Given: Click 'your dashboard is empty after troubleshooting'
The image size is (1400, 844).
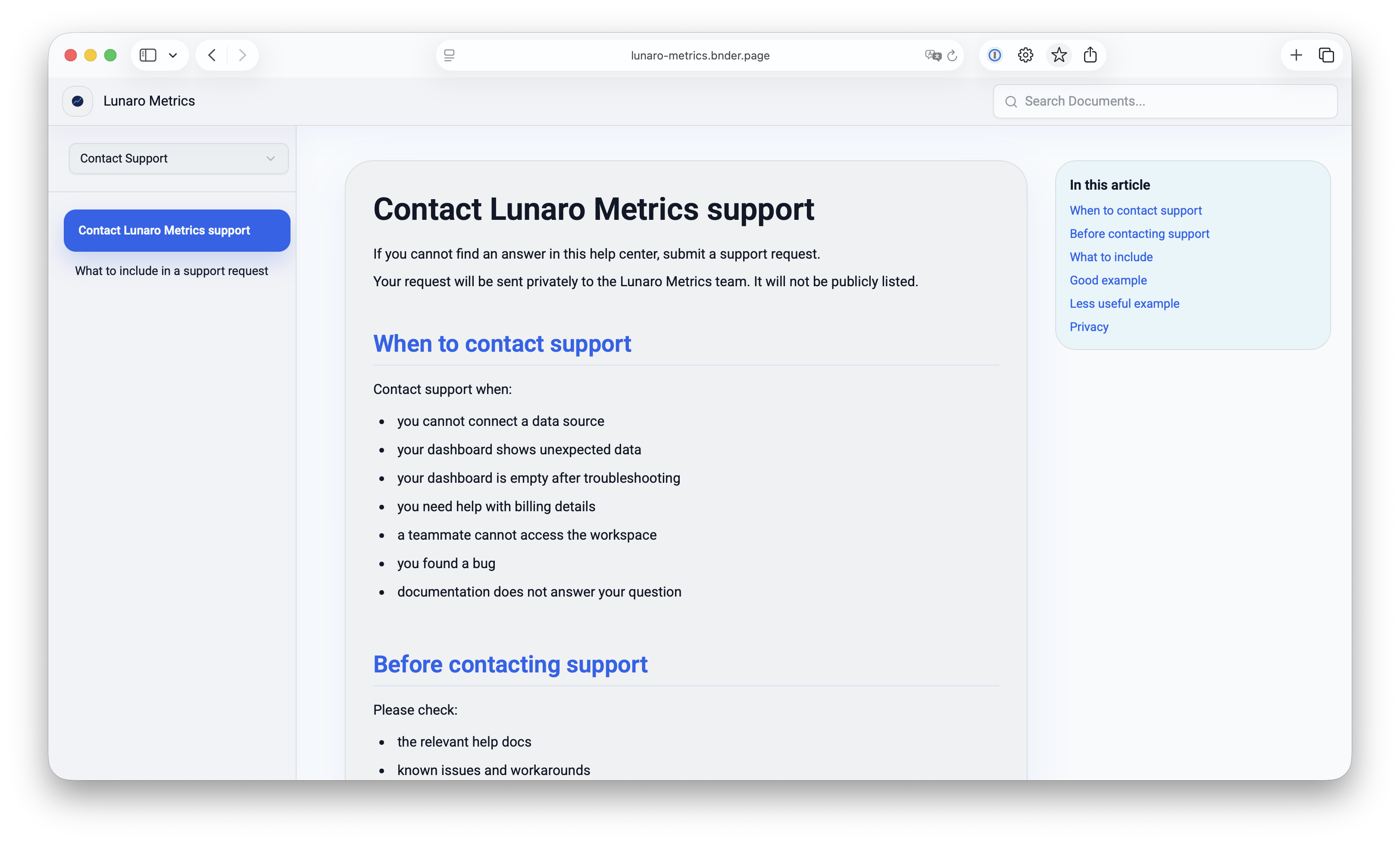Looking at the screenshot, I should tap(539, 478).
